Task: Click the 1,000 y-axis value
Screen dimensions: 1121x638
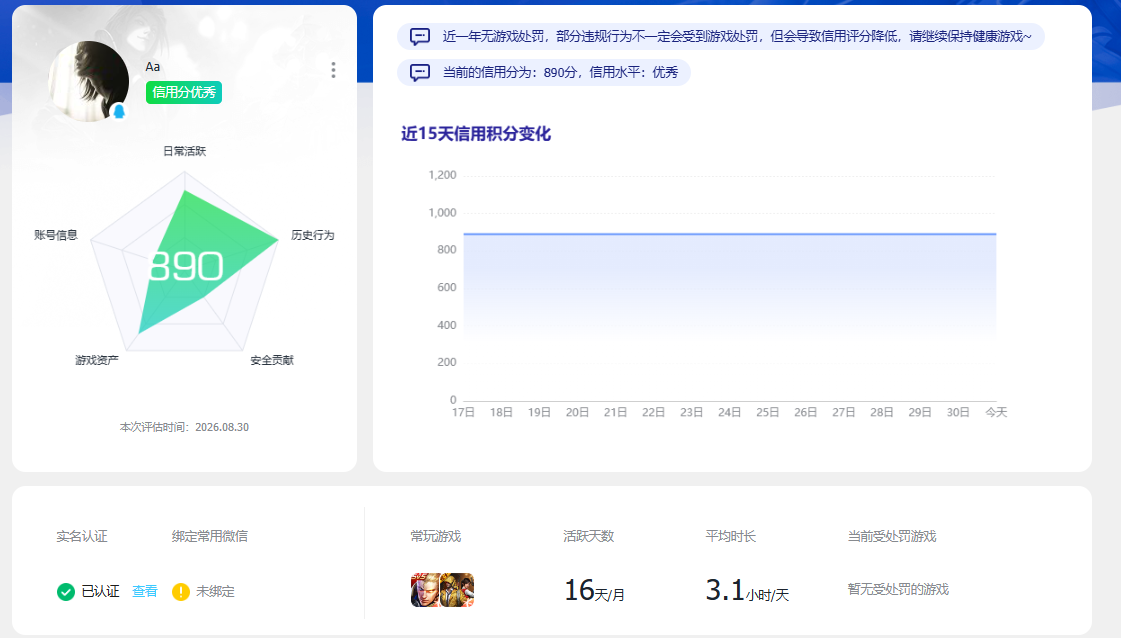Action: (x=443, y=212)
